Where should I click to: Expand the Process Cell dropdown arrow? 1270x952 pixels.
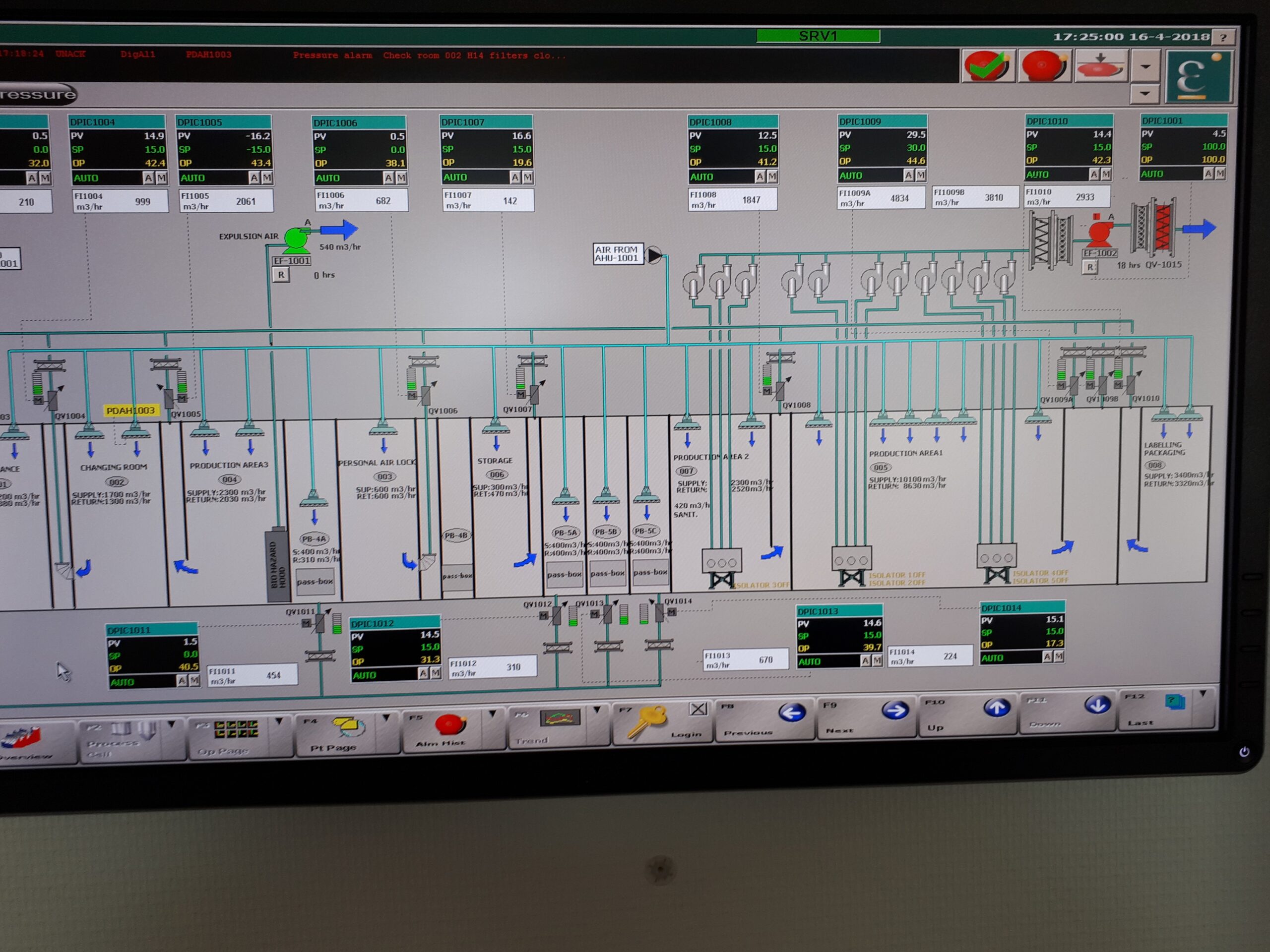tap(172, 726)
